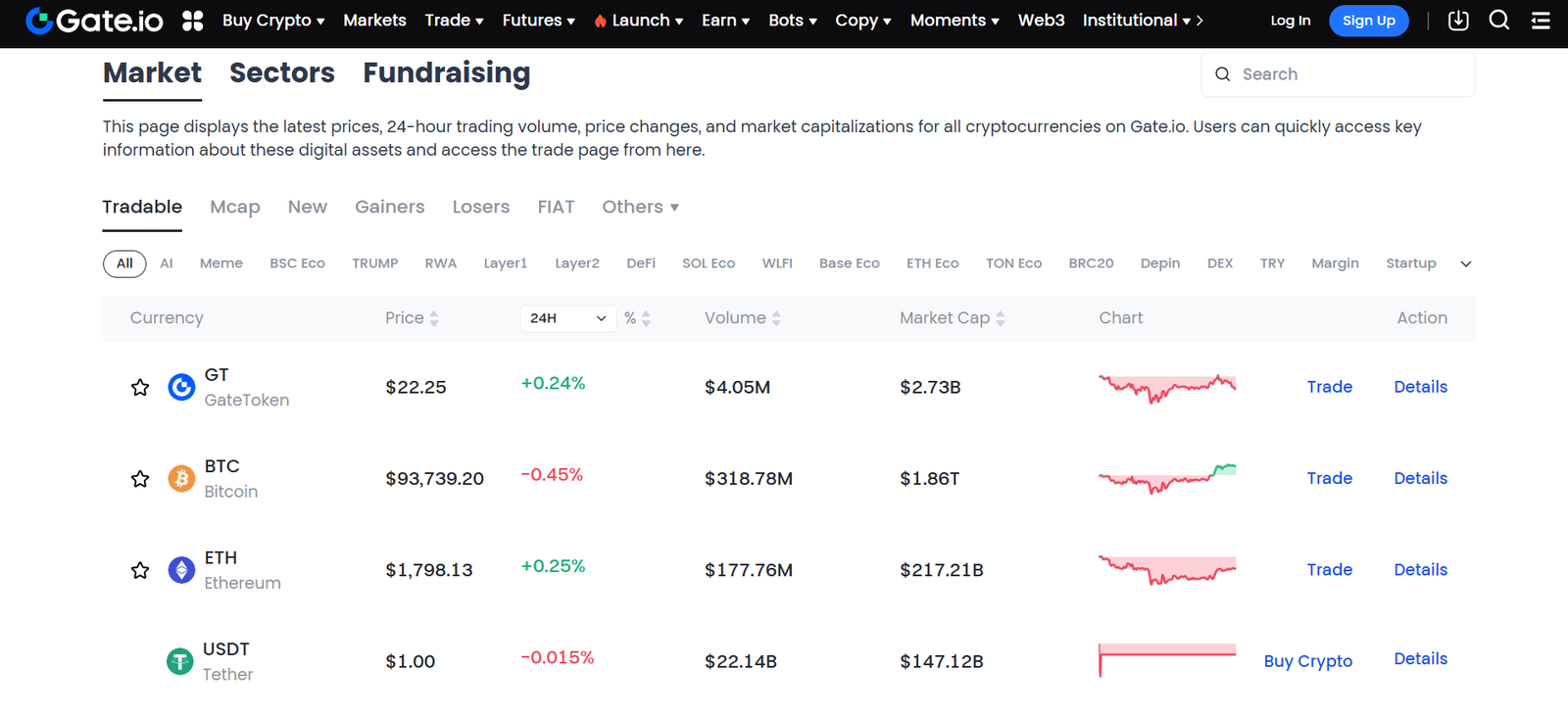Click Trade next to Ethereum

coord(1328,569)
